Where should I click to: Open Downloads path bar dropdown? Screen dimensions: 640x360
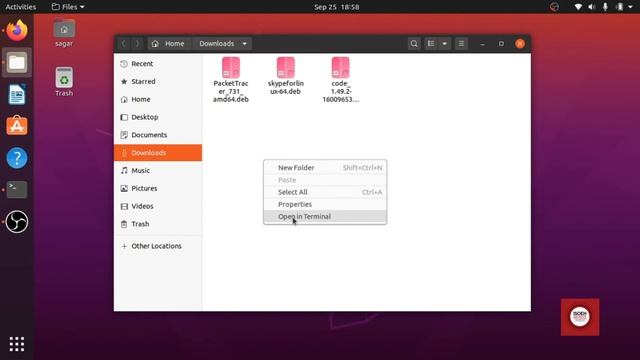pyautogui.click(x=244, y=44)
